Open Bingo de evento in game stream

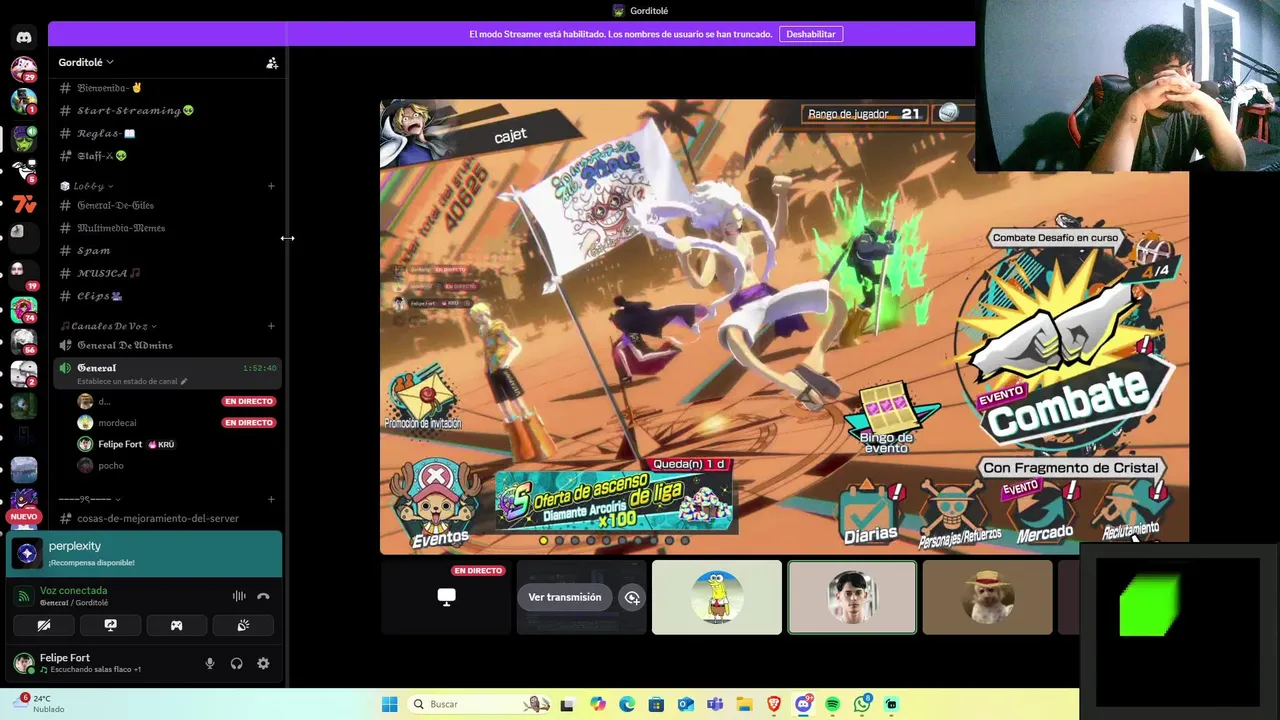(886, 420)
